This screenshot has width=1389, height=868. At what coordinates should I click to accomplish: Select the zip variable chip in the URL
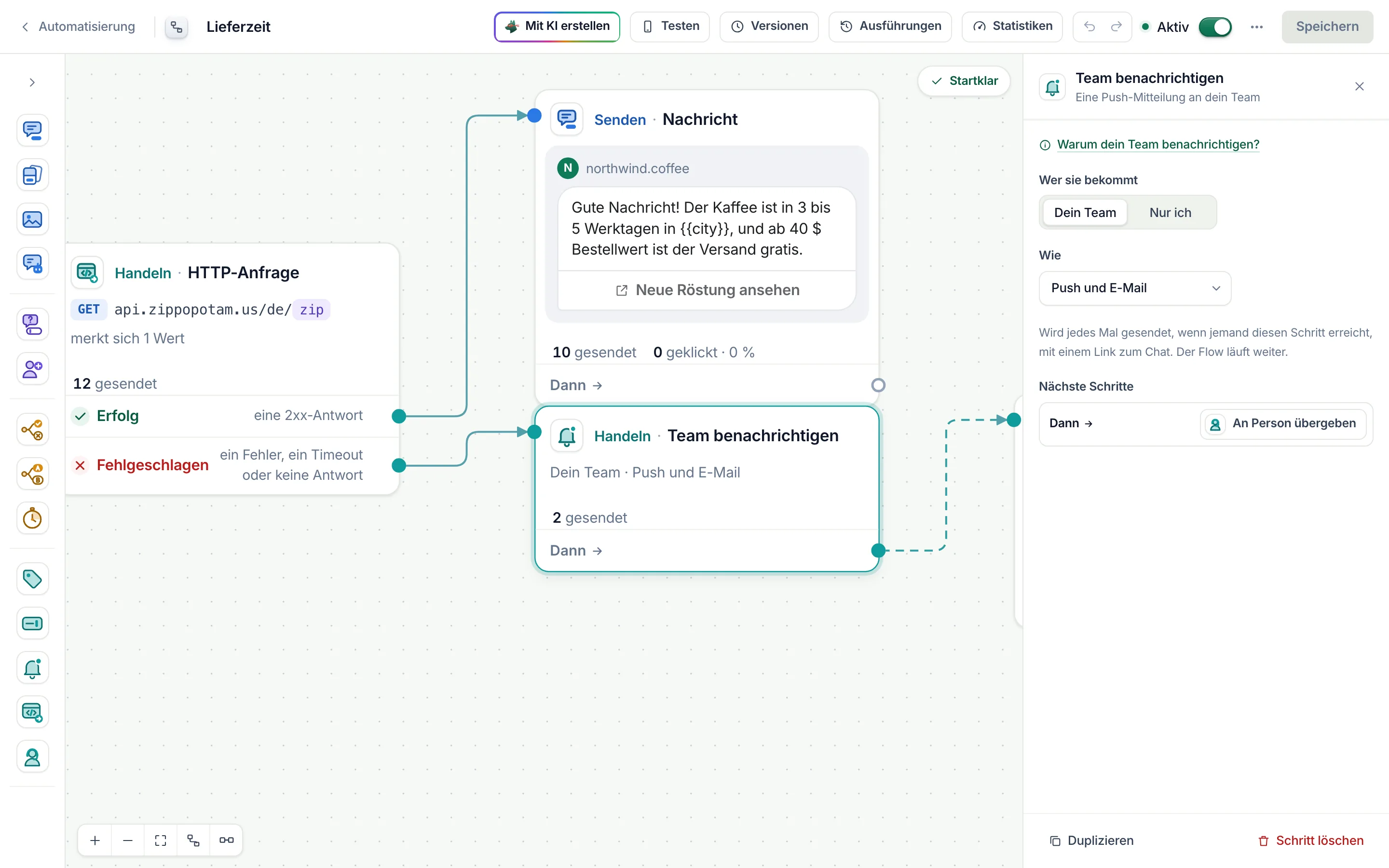coord(311,310)
